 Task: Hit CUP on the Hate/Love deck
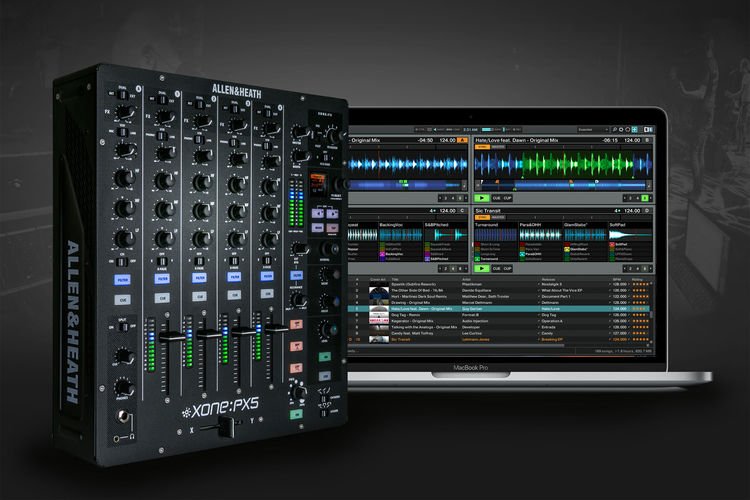507,198
